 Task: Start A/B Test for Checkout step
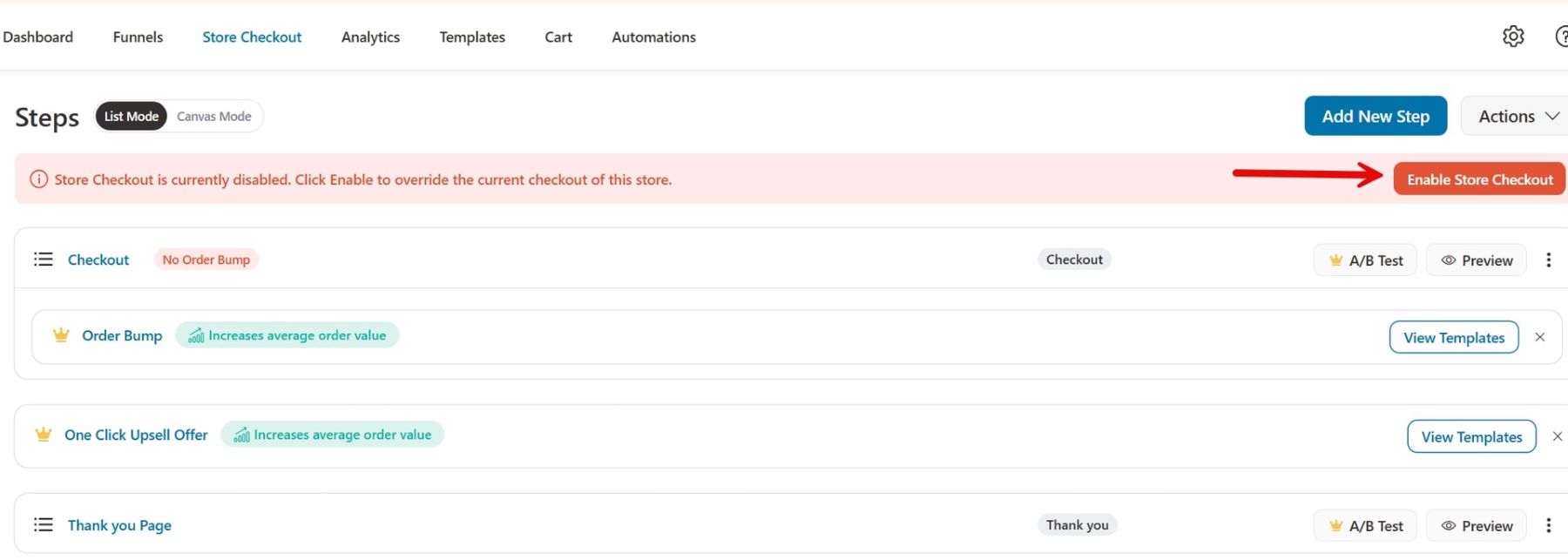(x=1365, y=260)
